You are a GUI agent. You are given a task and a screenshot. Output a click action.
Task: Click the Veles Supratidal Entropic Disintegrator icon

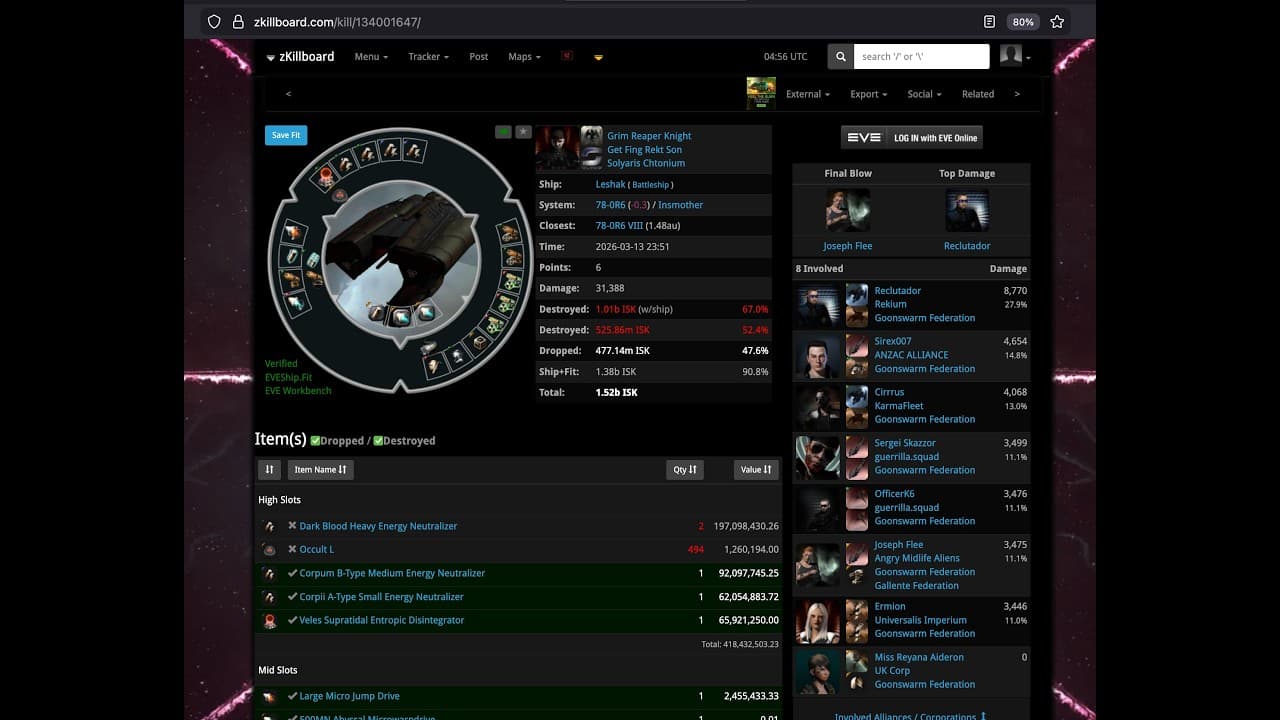(x=269, y=621)
